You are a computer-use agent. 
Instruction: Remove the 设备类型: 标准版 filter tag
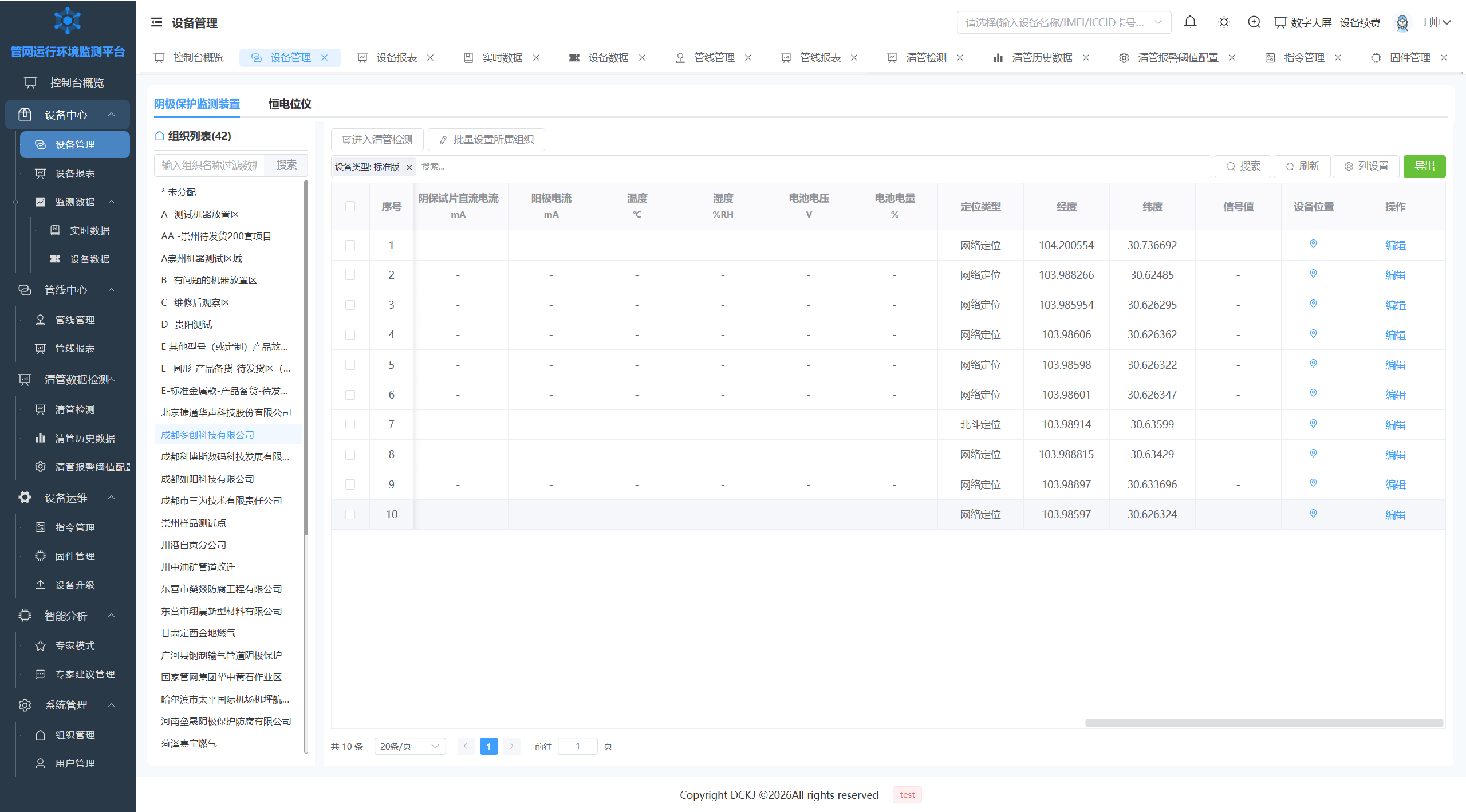pos(409,167)
